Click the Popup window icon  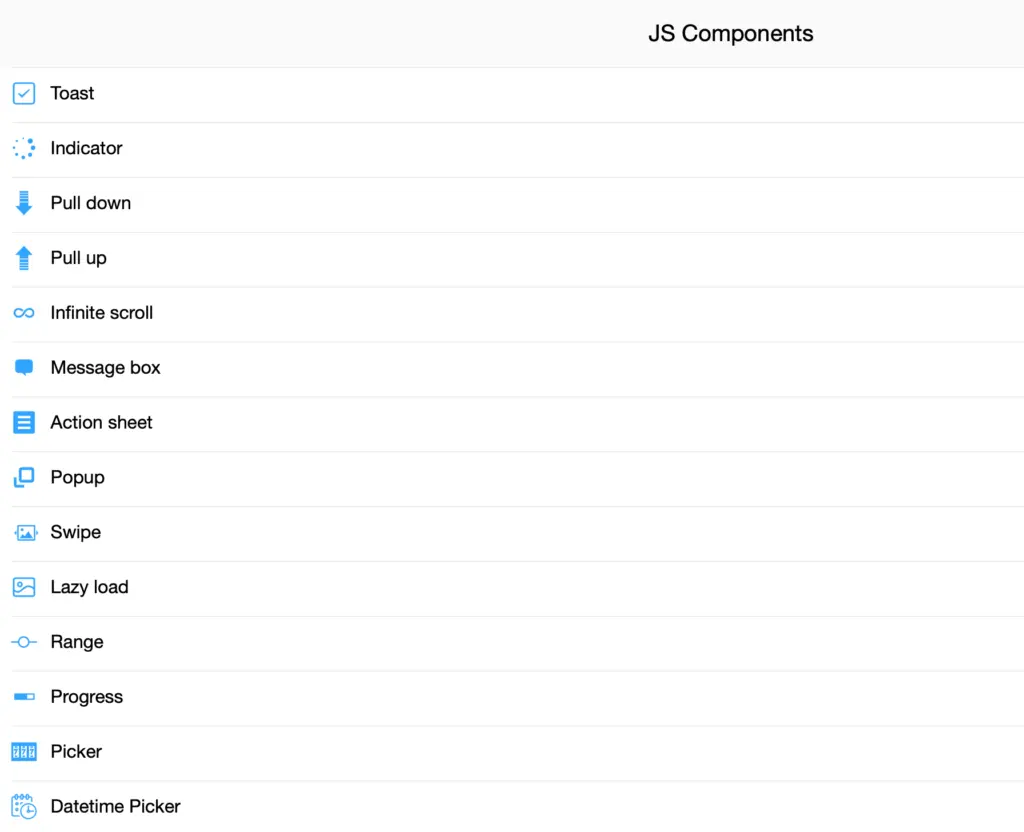tap(24, 477)
